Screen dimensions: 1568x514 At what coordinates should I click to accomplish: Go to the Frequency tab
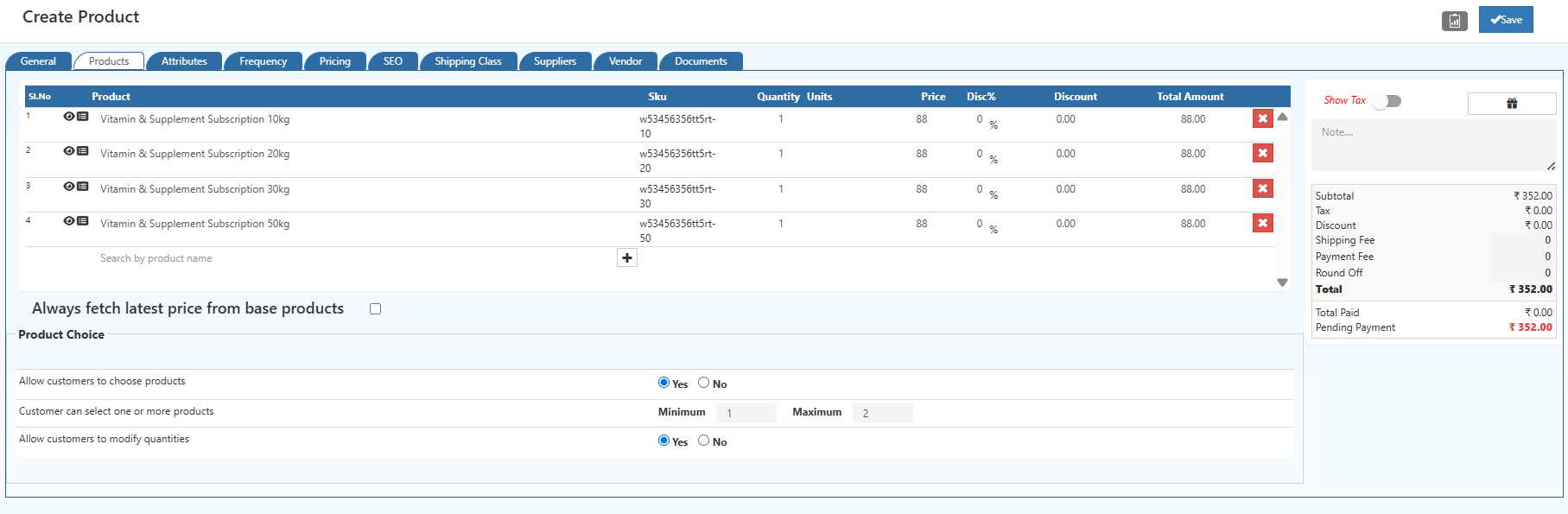coord(263,61)
